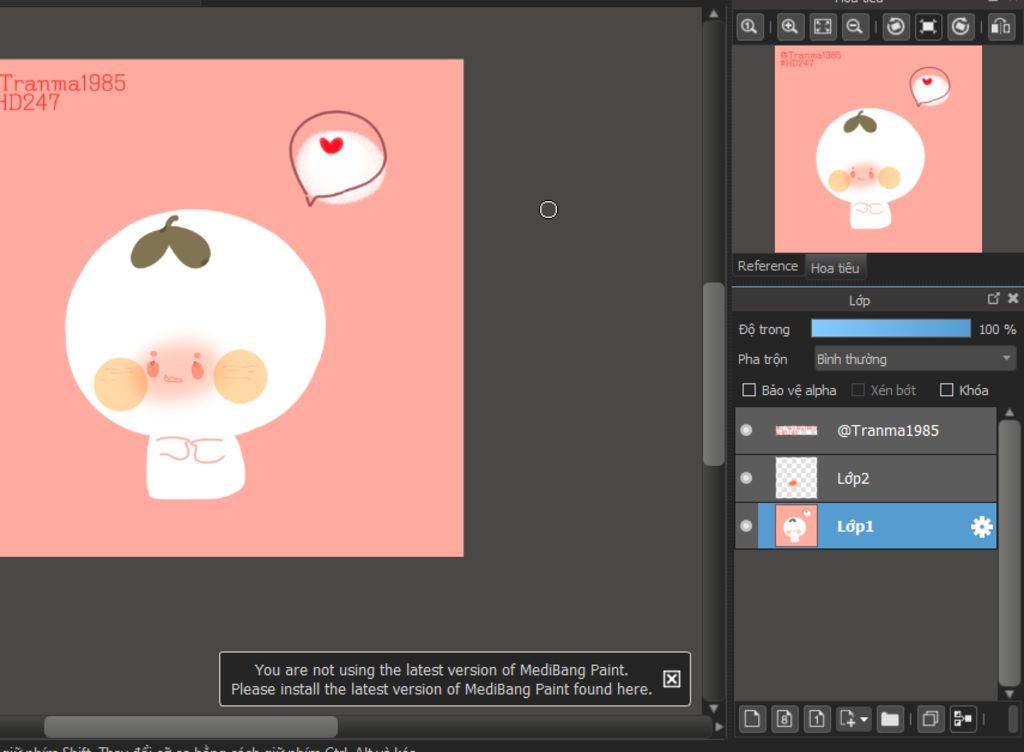Switch to the Hoa tiêu tab
This screenshot has width=1024, height=752.
[x=835, y=267]
